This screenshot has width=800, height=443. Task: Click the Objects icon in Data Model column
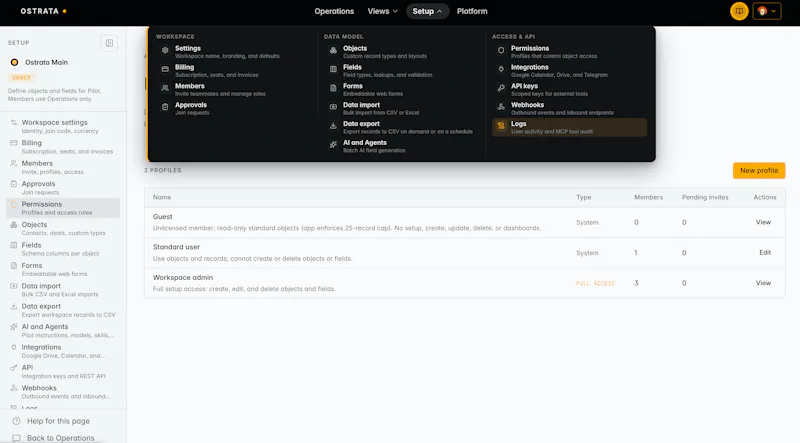(x=333, y=50)
